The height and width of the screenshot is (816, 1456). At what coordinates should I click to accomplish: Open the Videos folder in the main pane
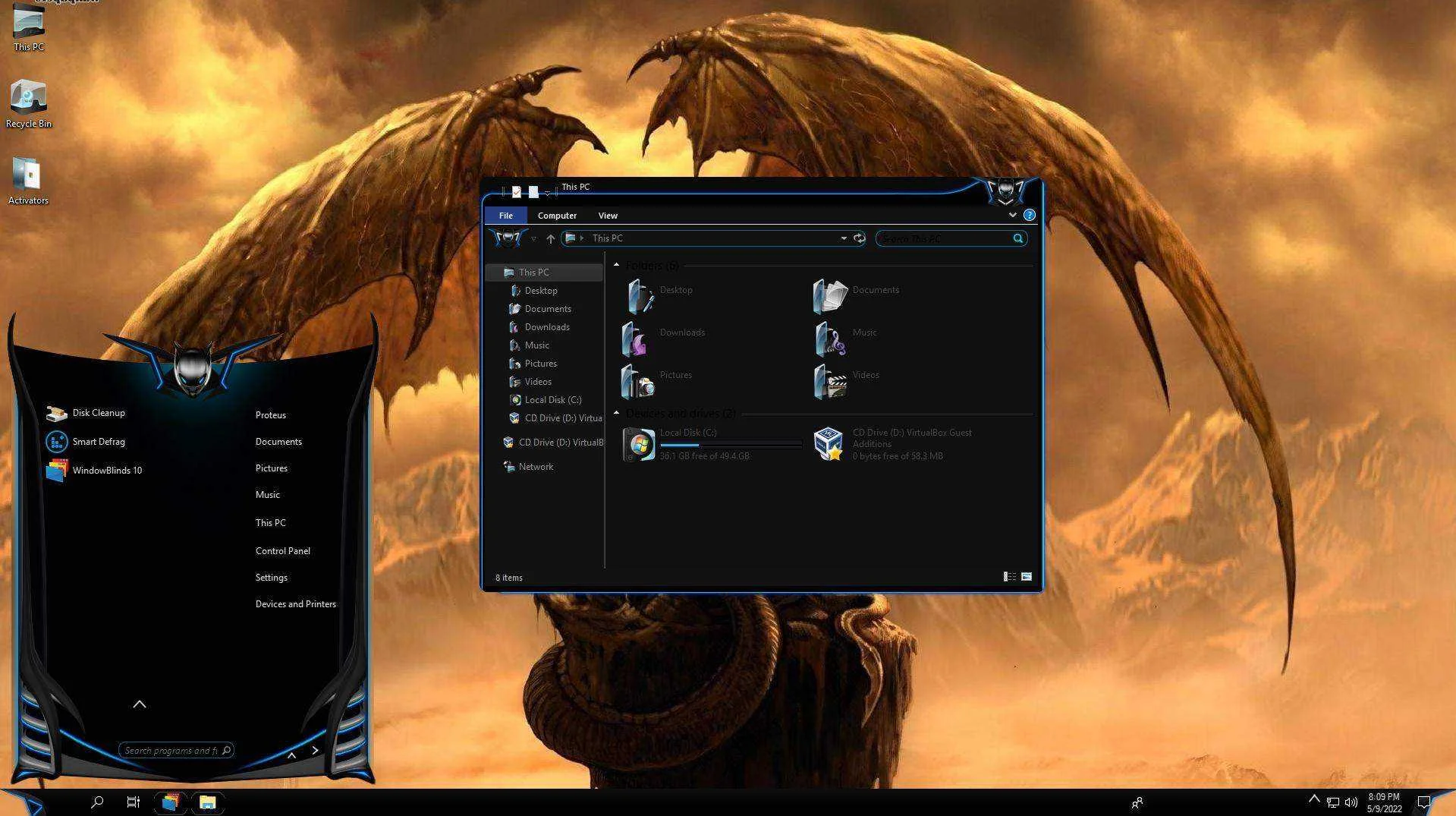tap(847, 381)
